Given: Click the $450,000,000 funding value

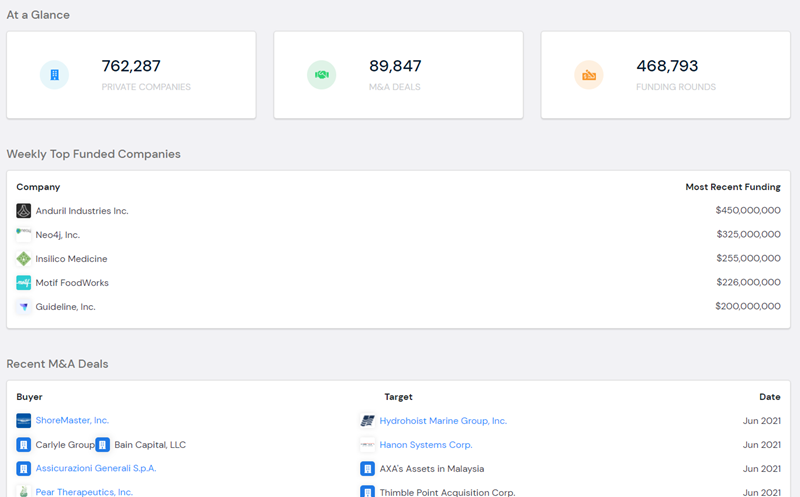Looking at the screenshot, I should click(748, 210).
